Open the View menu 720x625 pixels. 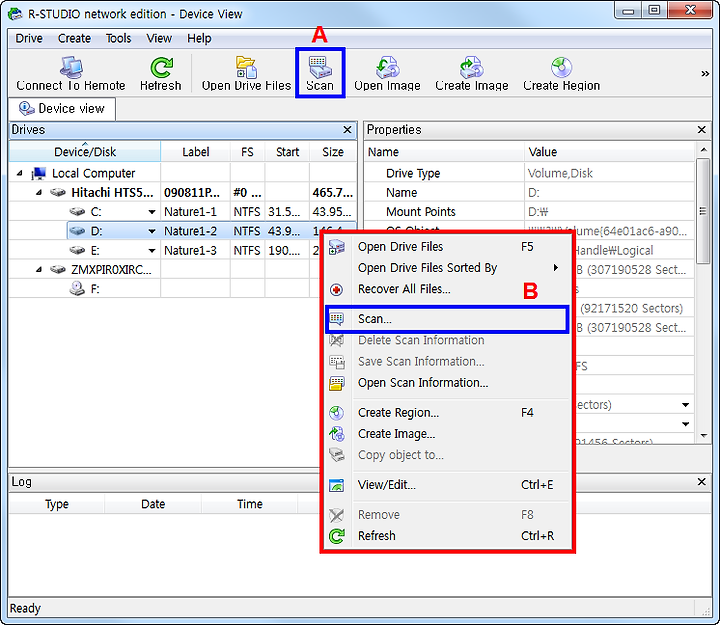(x=159, y=39)
